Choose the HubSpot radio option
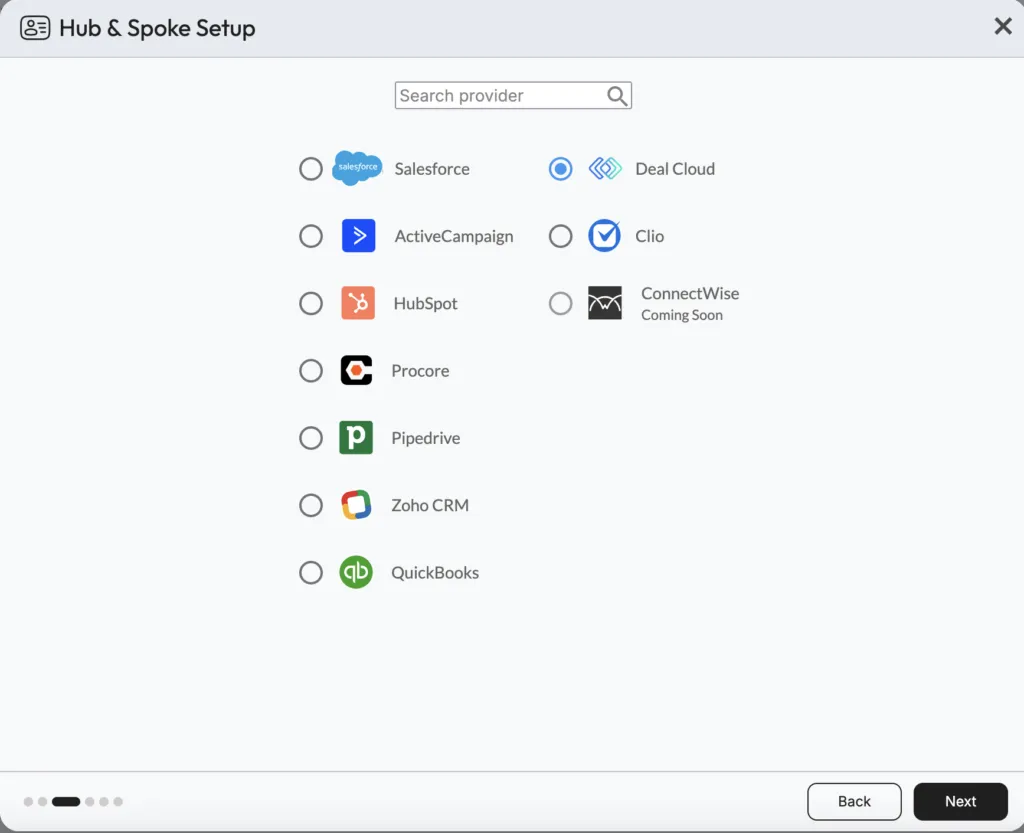The width and height of the screenshot is (1024, 833). pos(311,303)
